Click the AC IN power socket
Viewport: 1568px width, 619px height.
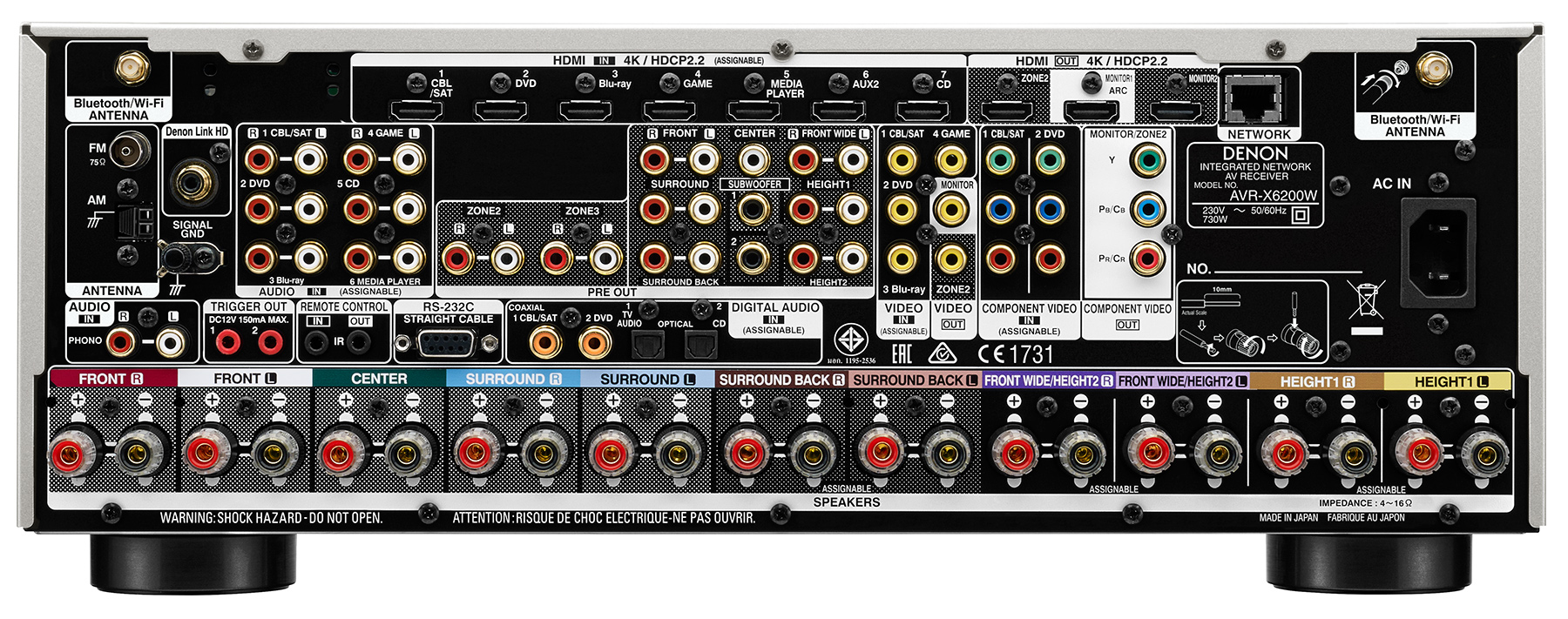point(1438,252)
